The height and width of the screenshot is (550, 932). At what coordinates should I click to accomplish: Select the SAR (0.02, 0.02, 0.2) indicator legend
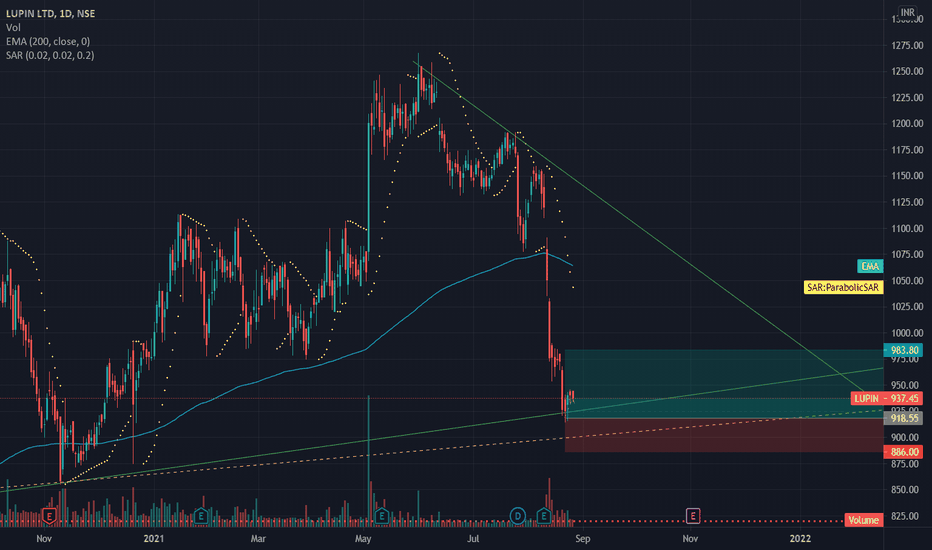tap(50, 55)
